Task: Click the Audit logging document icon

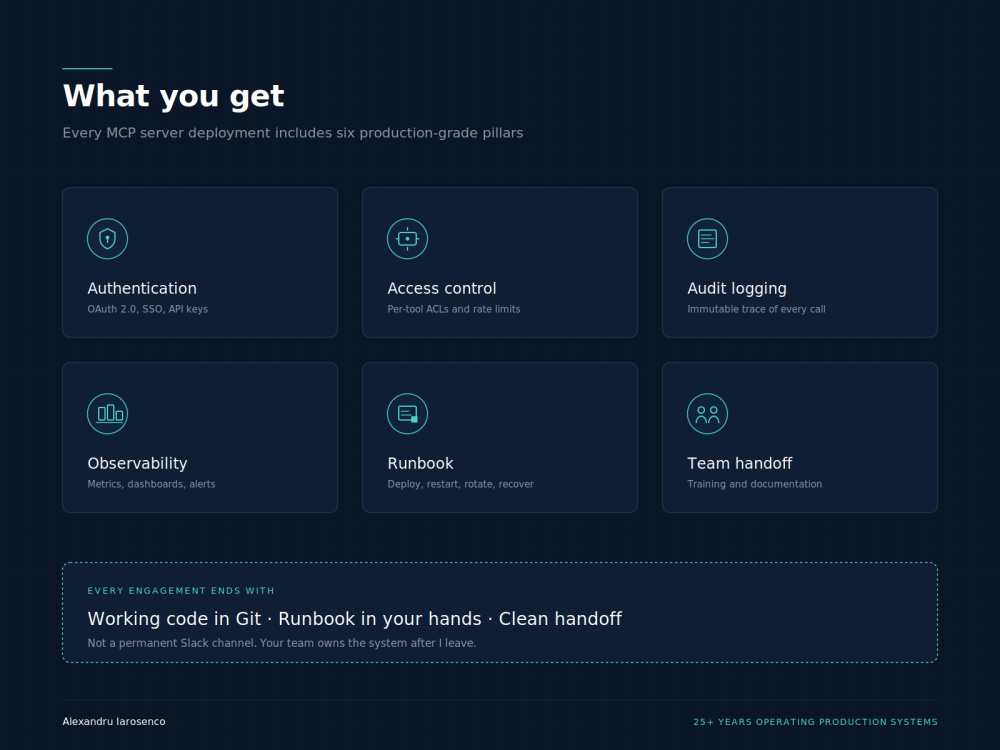Action: tap(707, 239)
